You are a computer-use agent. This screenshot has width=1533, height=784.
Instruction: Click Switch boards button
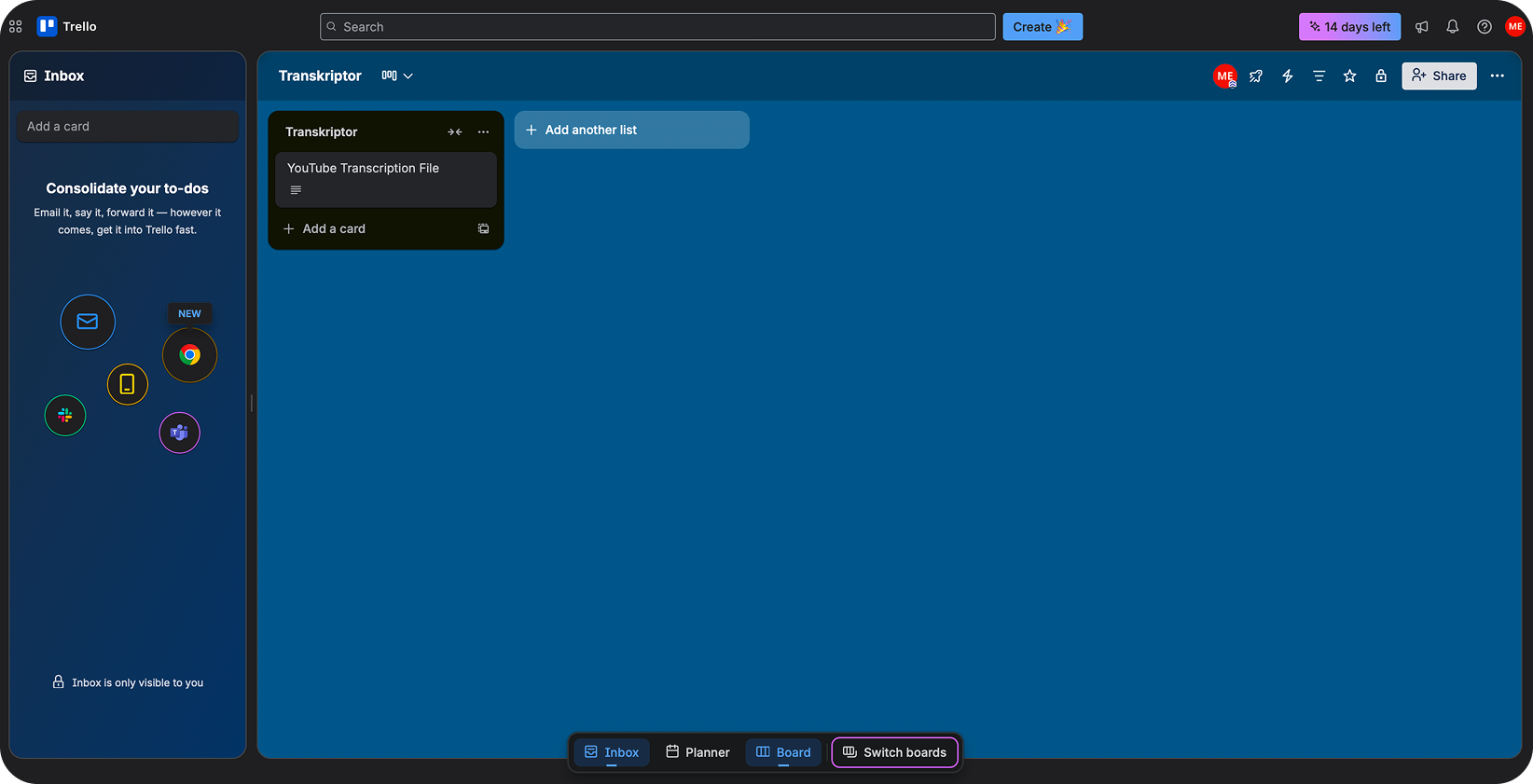point(894,752)
